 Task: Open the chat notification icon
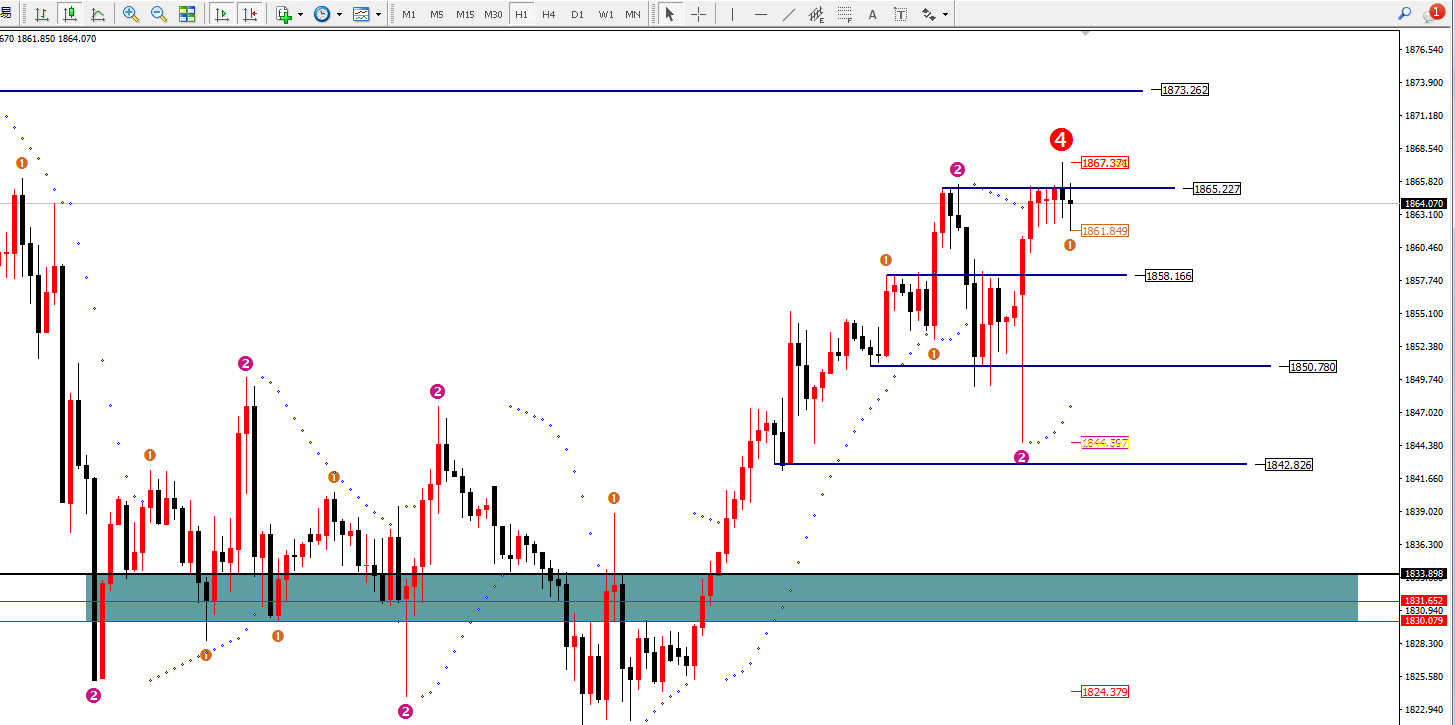pos(1433,13)
